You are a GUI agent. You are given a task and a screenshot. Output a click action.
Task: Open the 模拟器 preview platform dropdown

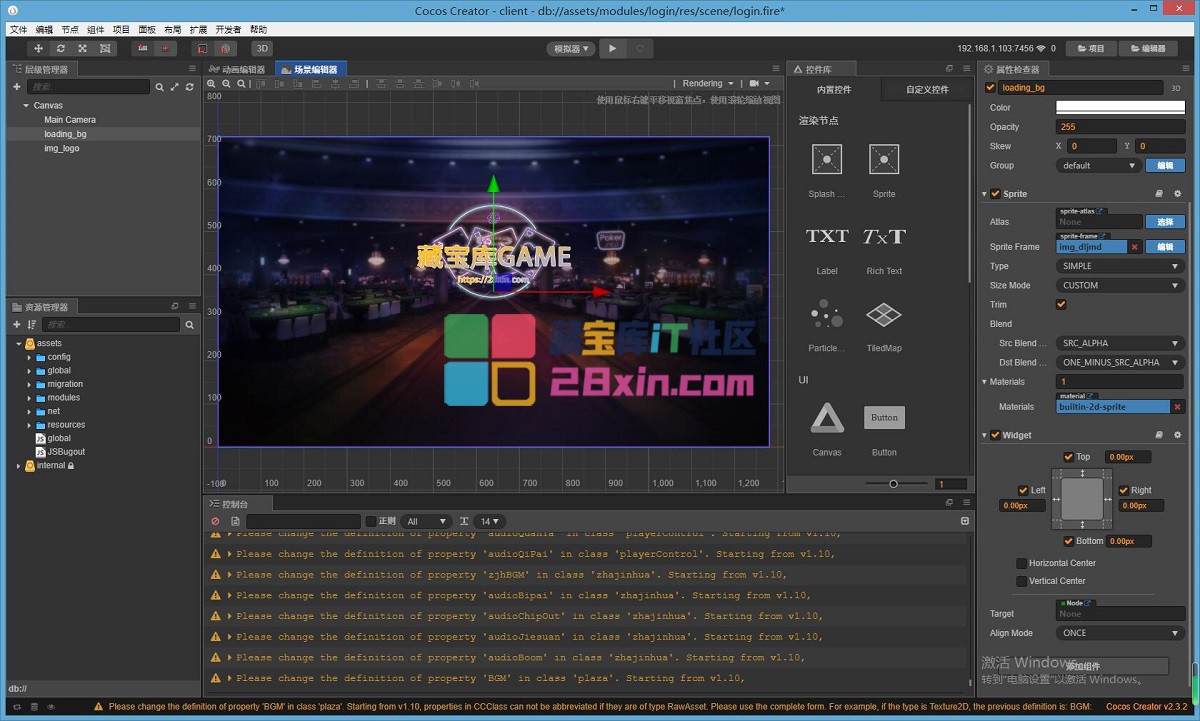coord(570,48)
